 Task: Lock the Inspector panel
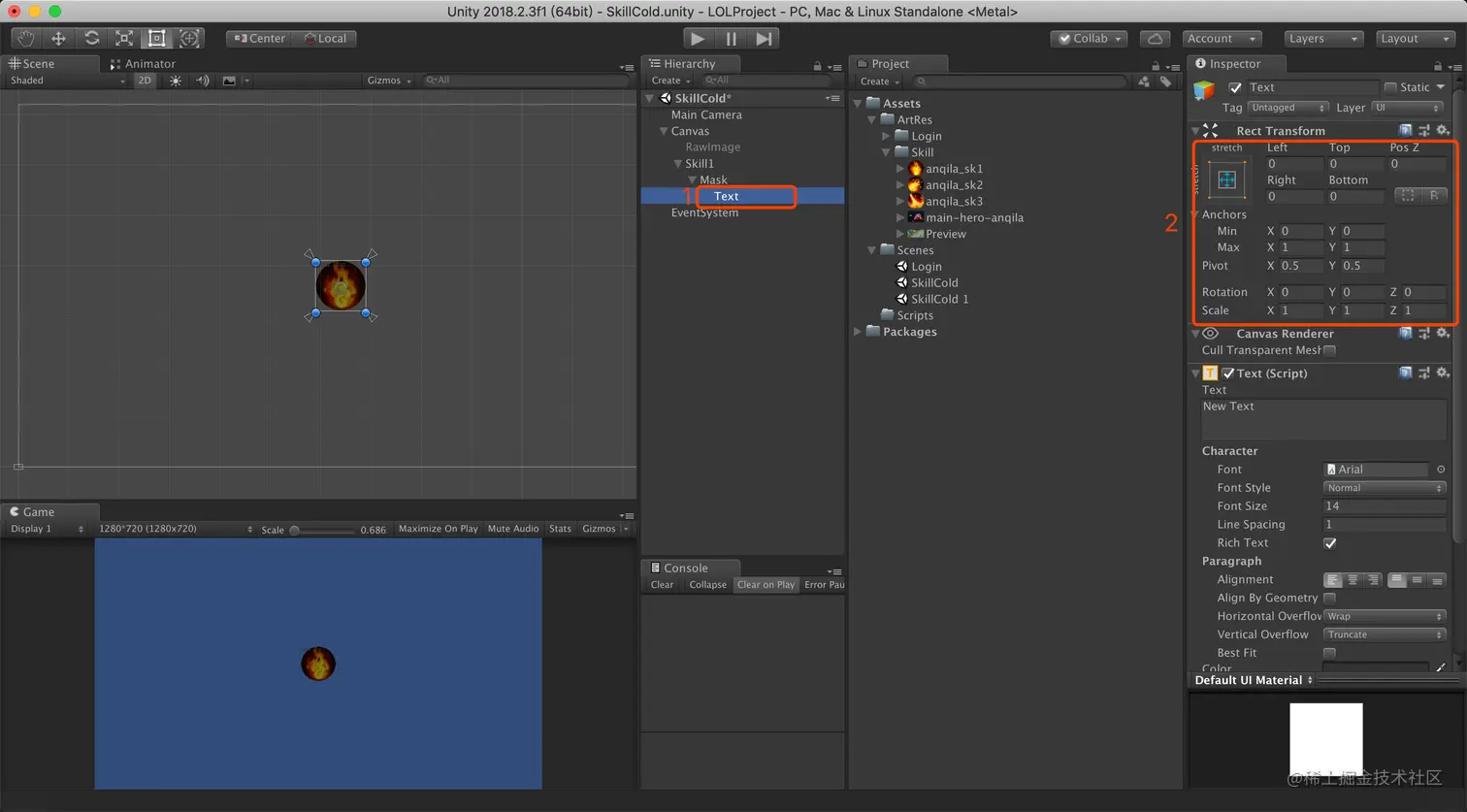click(1436, 65)
